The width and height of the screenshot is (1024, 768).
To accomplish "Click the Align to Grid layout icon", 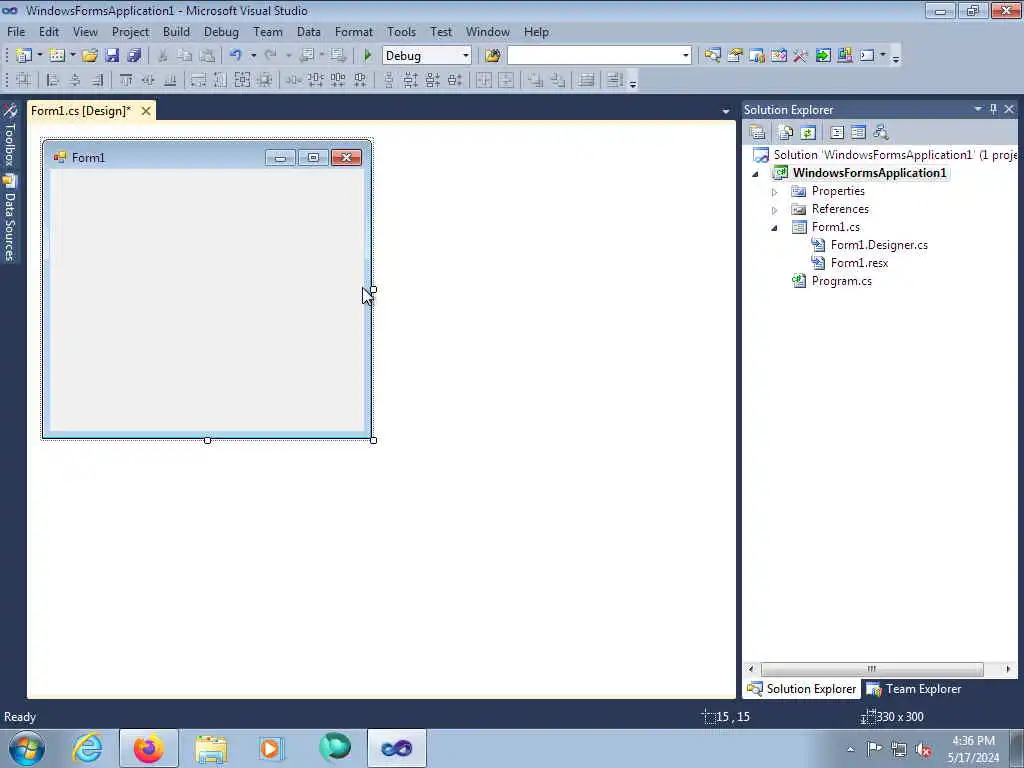I will (x=24, y=80).
